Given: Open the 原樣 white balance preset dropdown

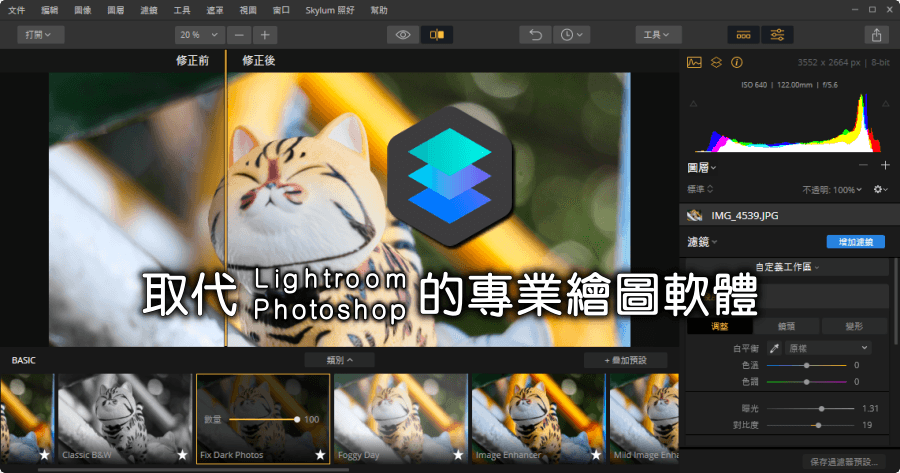Looking at the screenshot, I should (x=828, y=348).
